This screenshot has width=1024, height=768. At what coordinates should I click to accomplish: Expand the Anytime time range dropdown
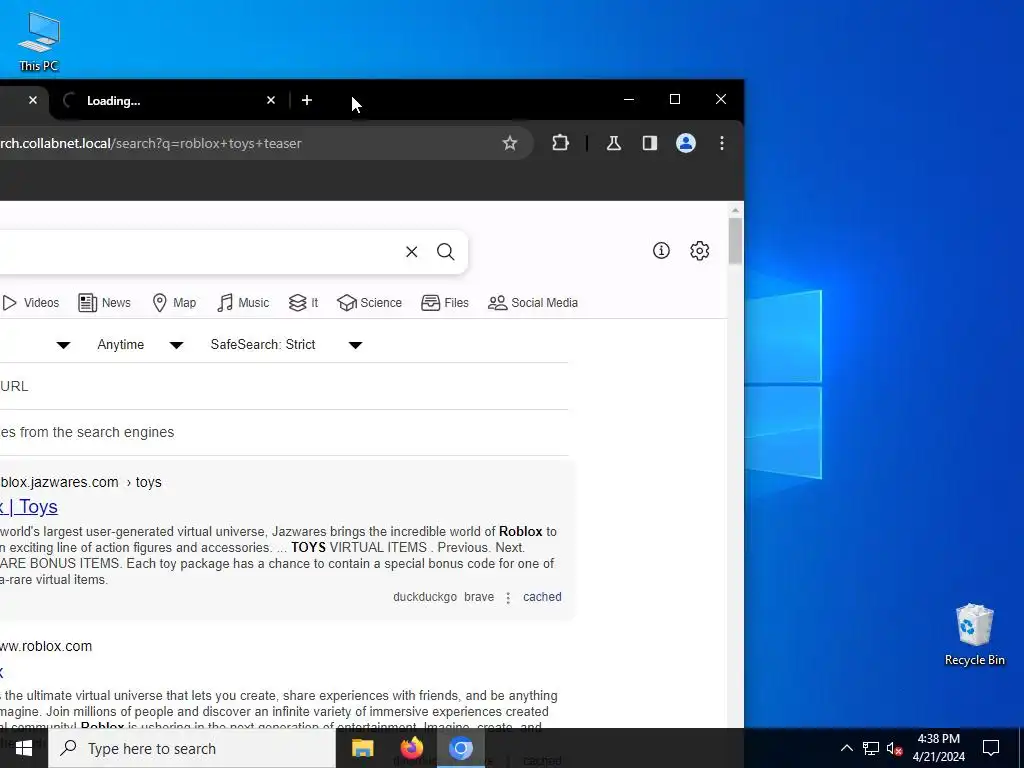(x=140, y=345)
